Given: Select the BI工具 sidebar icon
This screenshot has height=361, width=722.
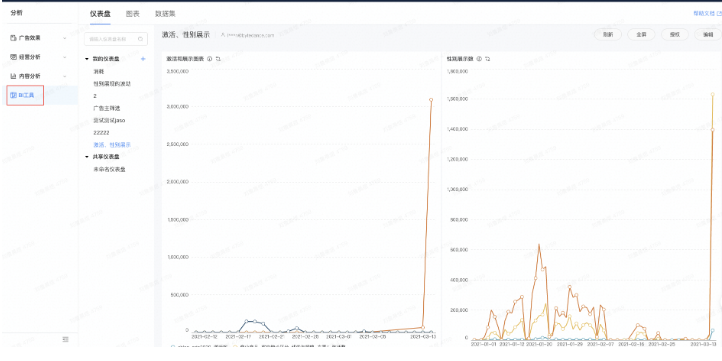Looking at the screenshot, I should coord(13,95).
